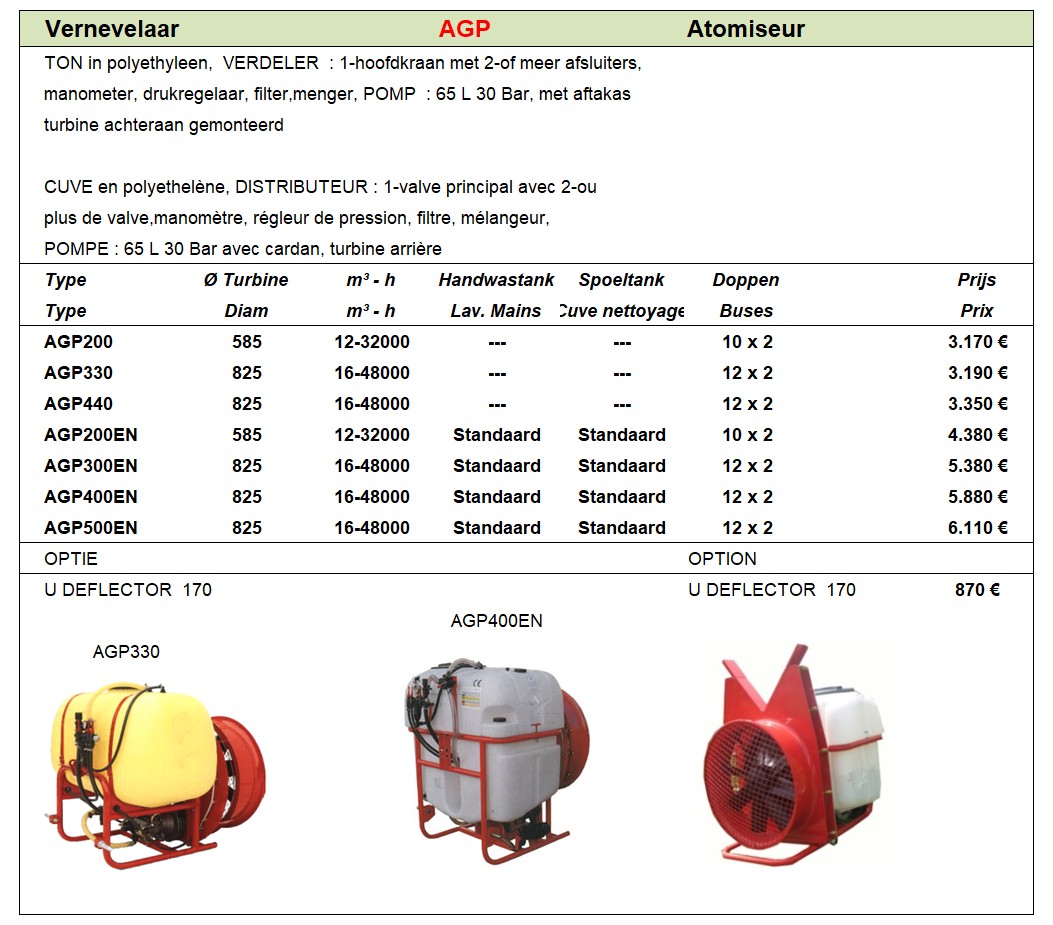Image resolution: width=1053 pixels, height=925 pixels.
Task: Click the Handwastank column header
Action: 496,280
